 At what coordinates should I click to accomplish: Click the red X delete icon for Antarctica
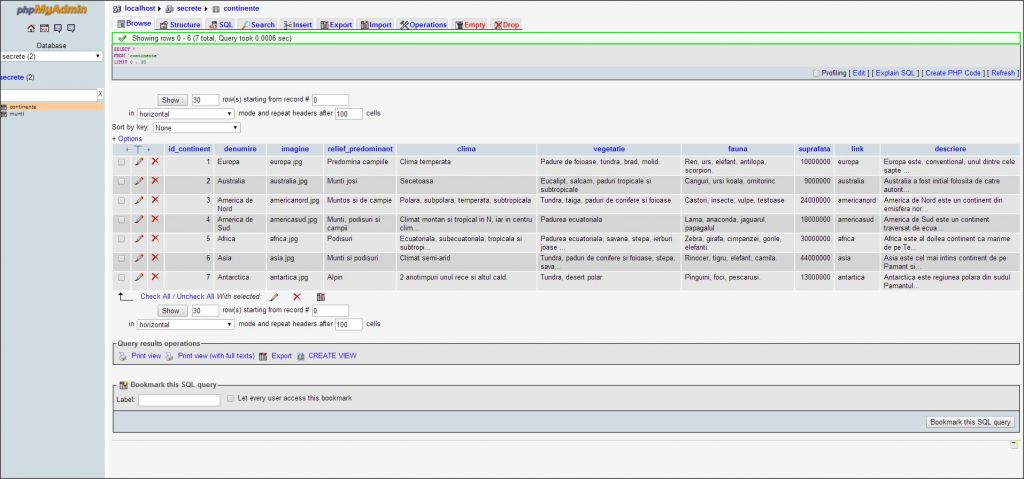pos(155,276)
